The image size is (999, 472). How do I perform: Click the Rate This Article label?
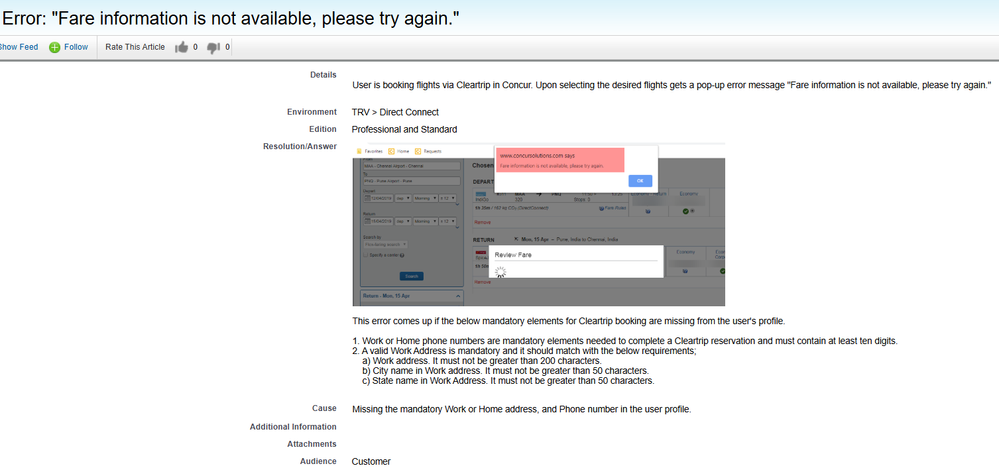135,47
